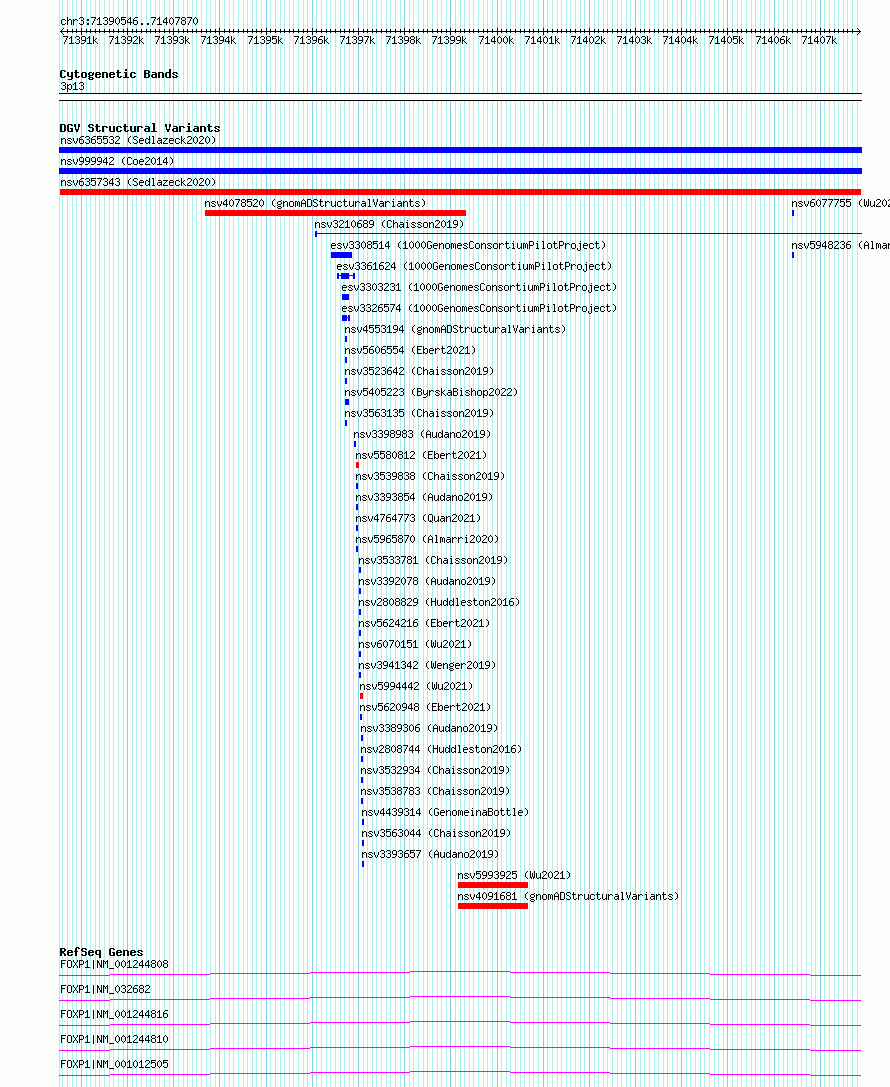Screen dimensions: 890x1087
Task: Click nsv3393657 (Audano2019) label
Action: pos(430,854)
